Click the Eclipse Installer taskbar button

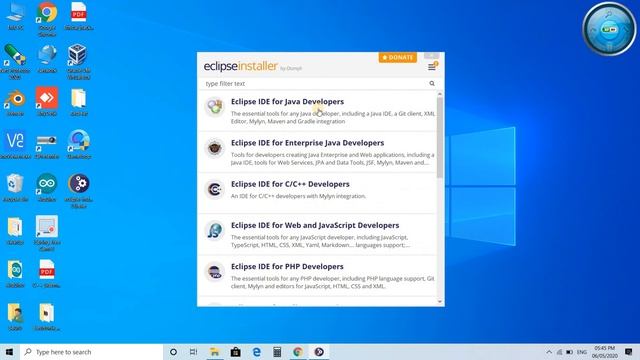point(319,352)
